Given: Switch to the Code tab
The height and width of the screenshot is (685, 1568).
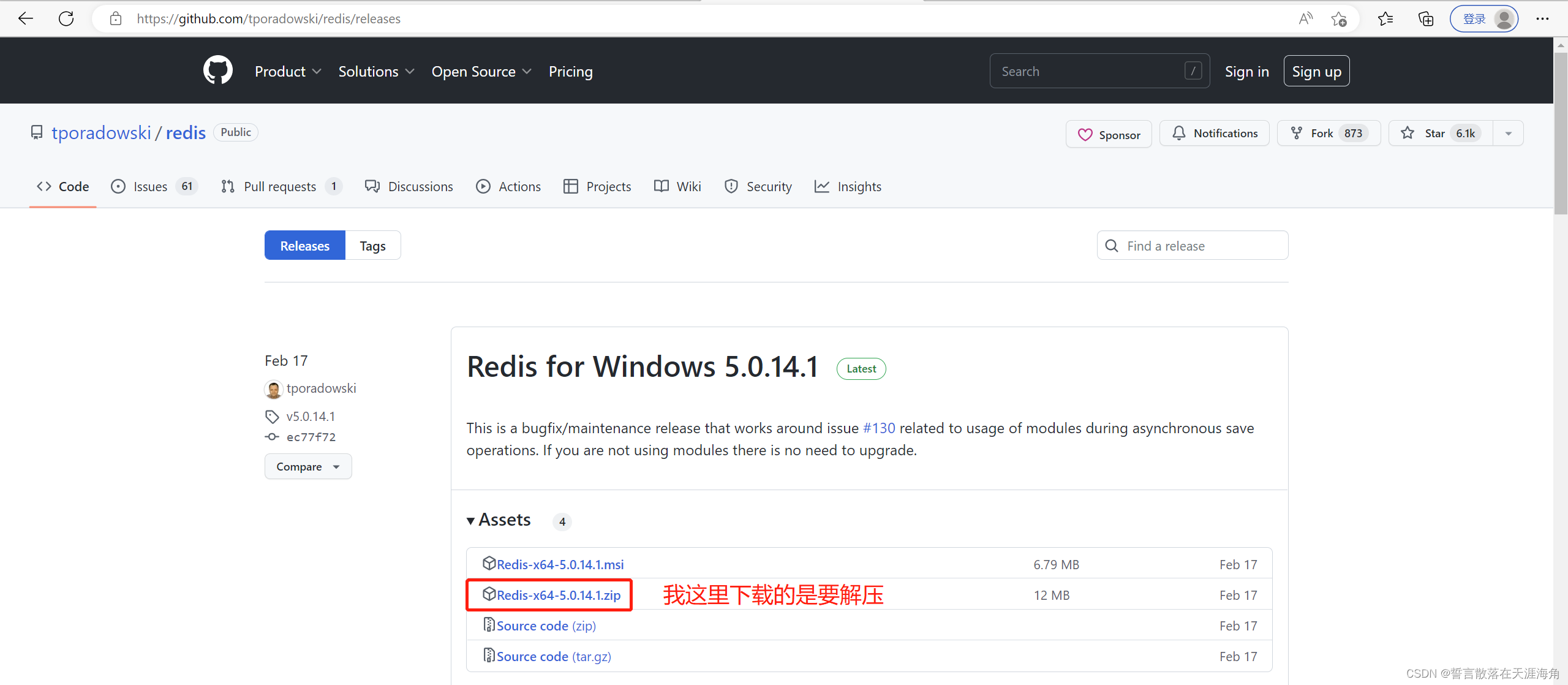Looking at the screenshot, I should (62, 186).
